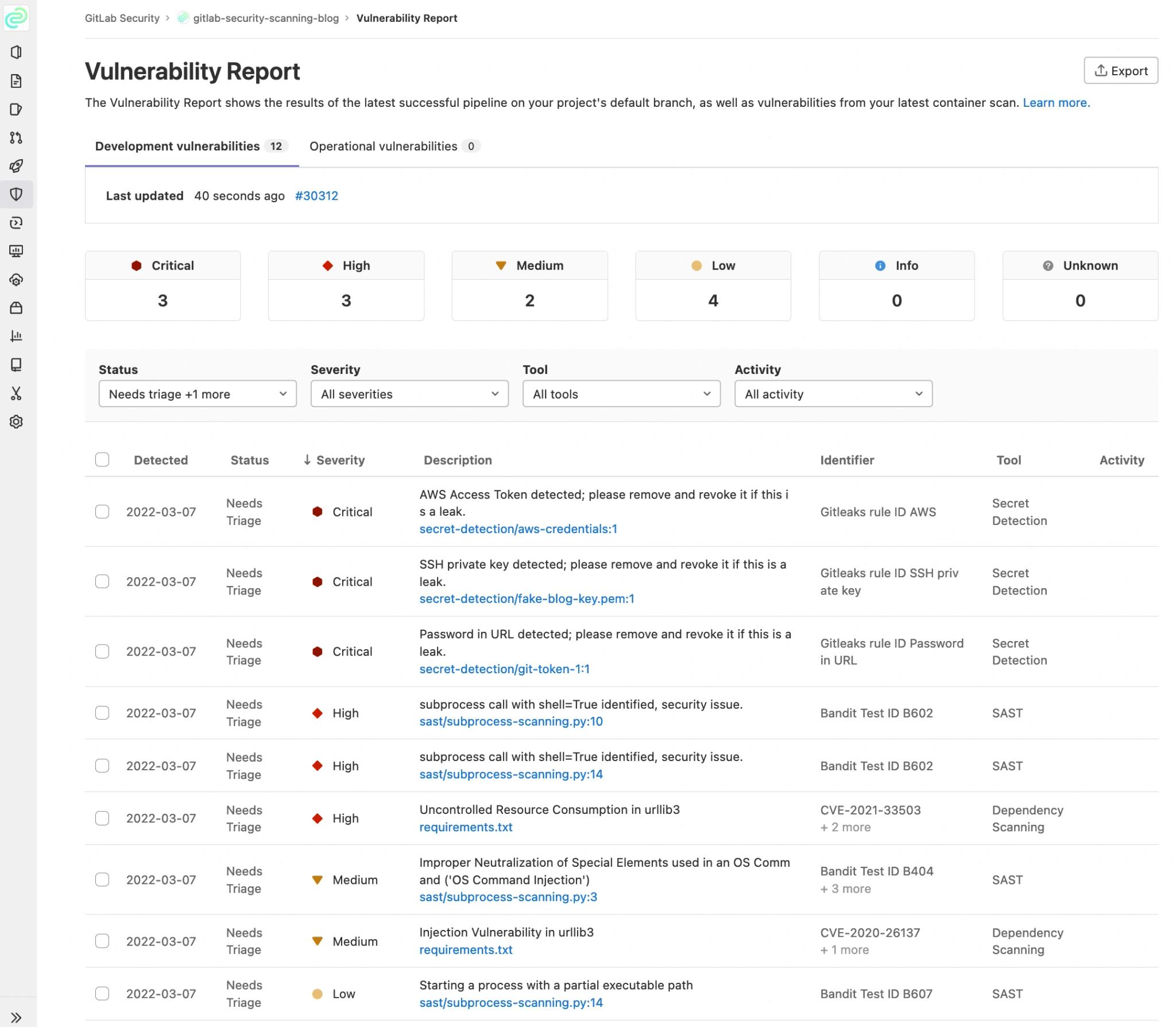Open the merge requests sidebar icon
This screenshot has height=1027, width=1176.
tap(17, 138)
